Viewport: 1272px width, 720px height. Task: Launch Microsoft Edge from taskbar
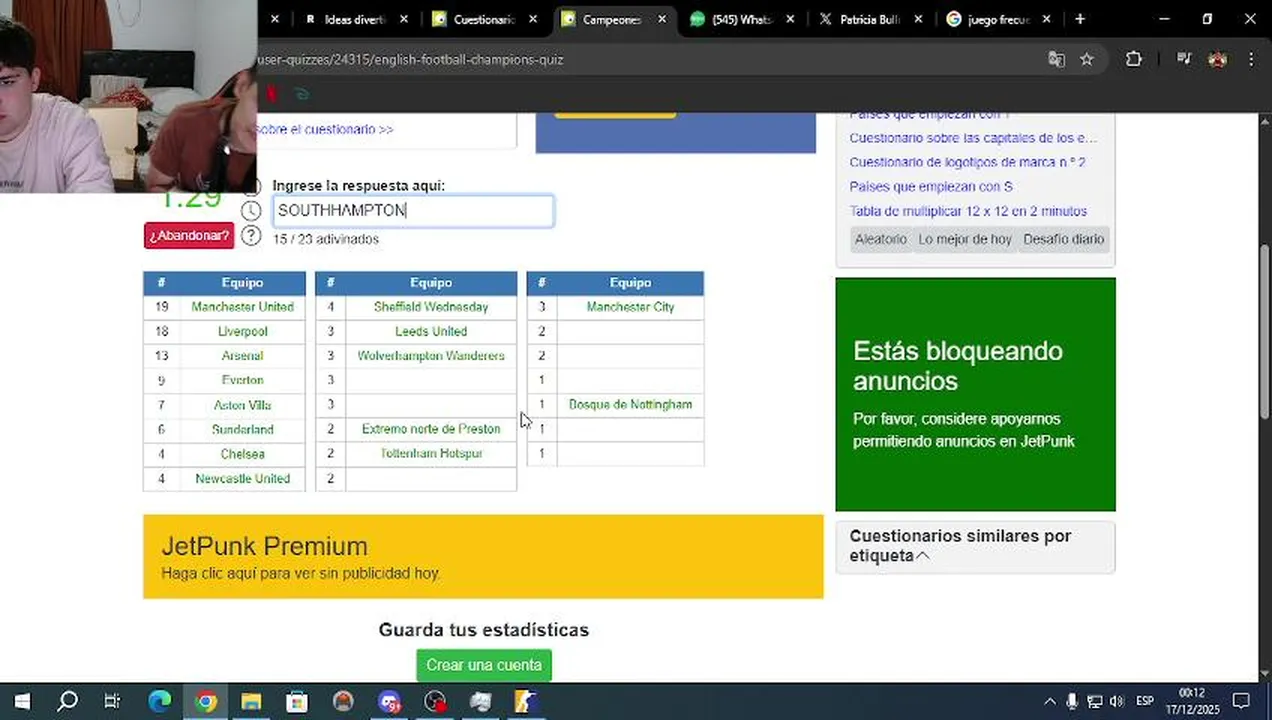click(160, 701)
